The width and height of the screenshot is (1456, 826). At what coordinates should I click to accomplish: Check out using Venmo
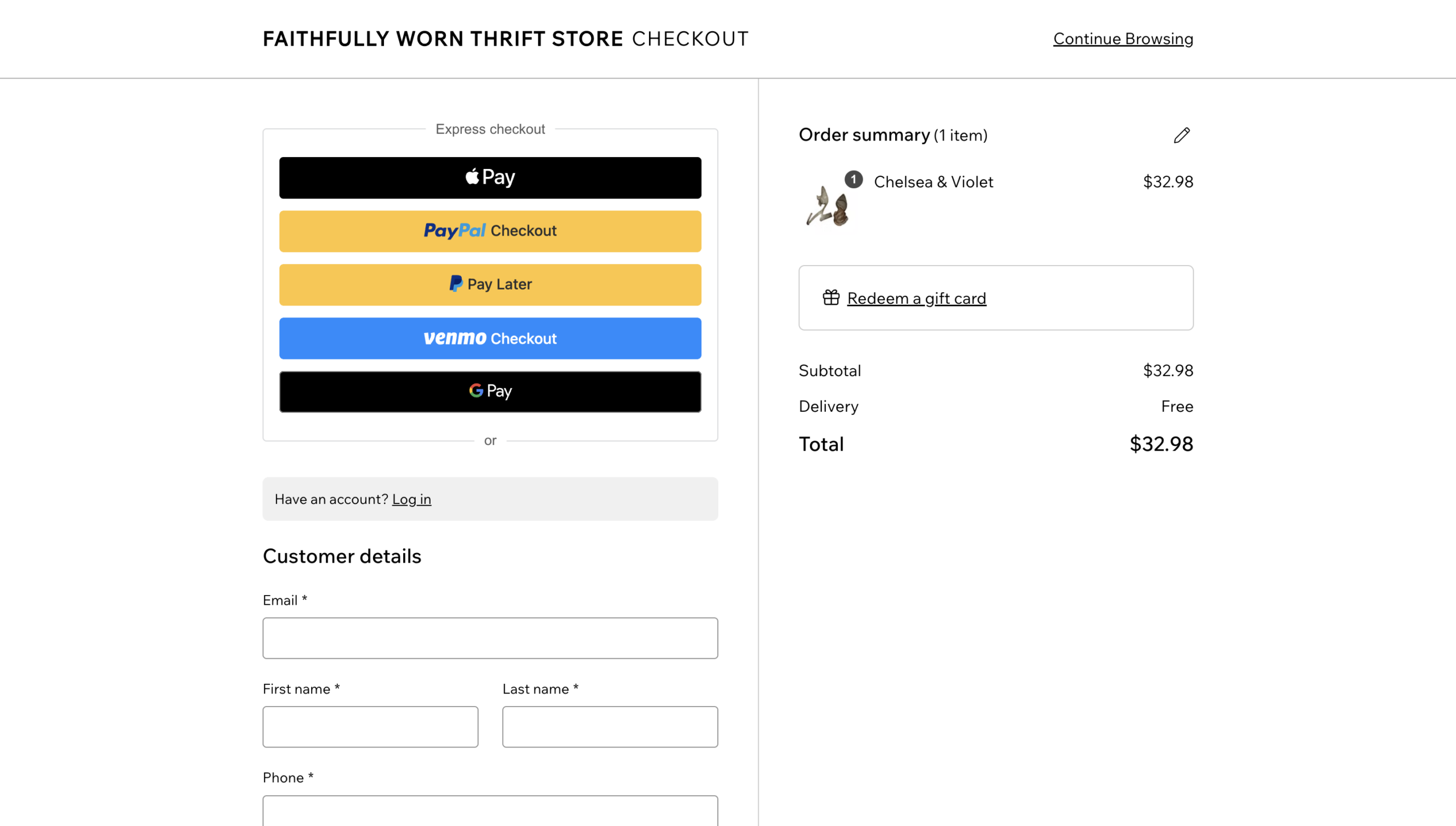[x=490, y=338]
